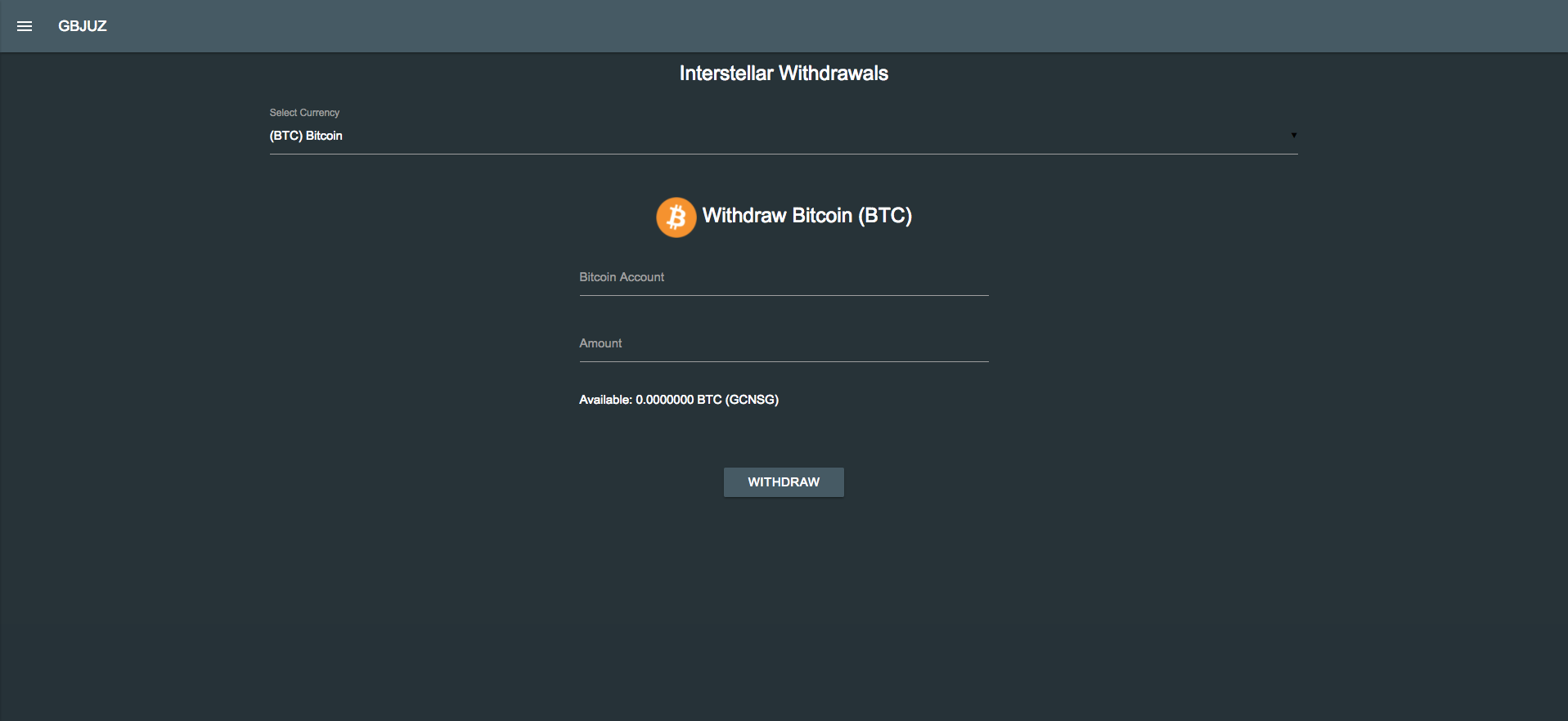The image size is (1568, 721).
Task: Click the 'Available: 0.0000000 BTC (GCNSG)' text
Action: coord(679,400)
